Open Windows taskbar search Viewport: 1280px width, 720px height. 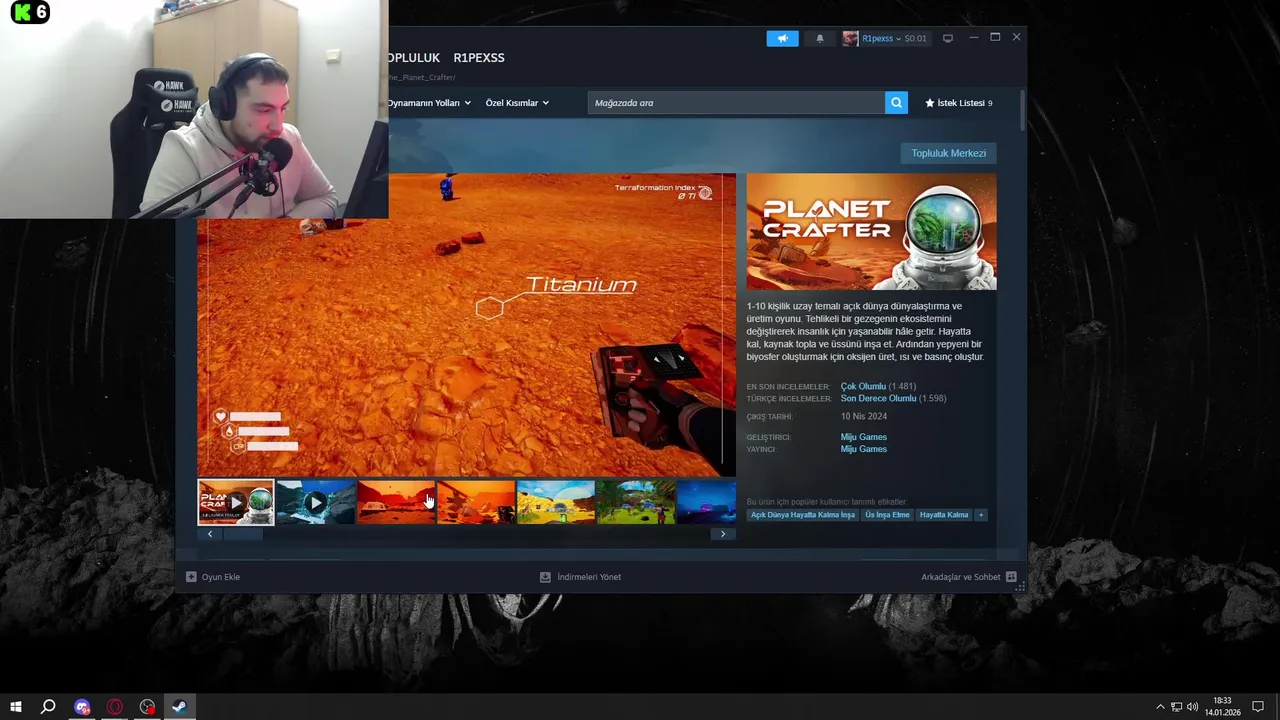(48, 707)
